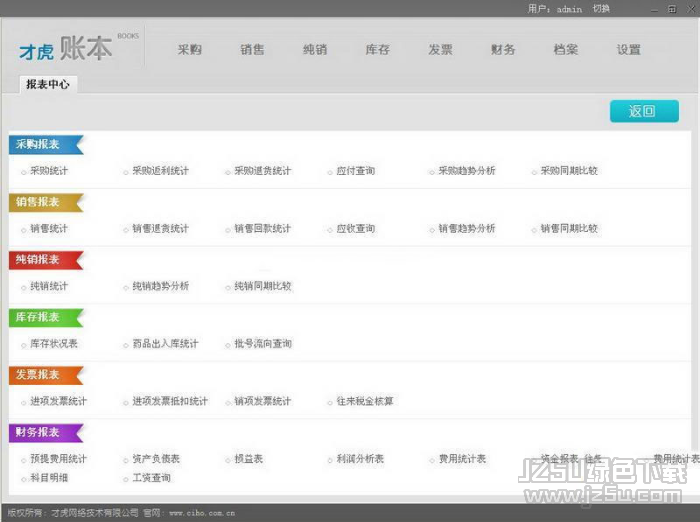Visit the www.ciho.com.cn website link
700x522 pixels.
(202, 513)
